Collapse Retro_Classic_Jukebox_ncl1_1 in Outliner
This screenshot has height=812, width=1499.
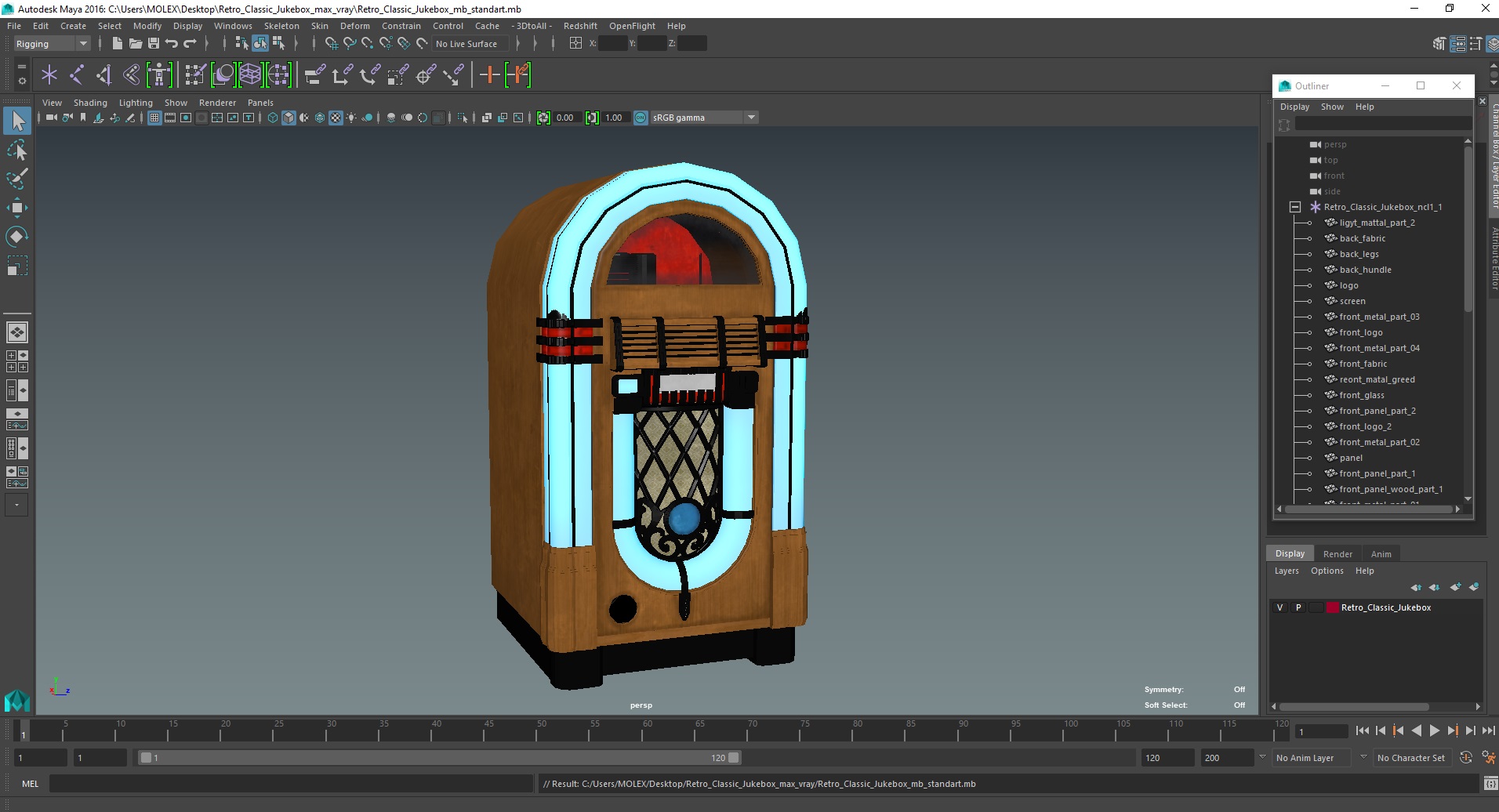point(1295,207)
